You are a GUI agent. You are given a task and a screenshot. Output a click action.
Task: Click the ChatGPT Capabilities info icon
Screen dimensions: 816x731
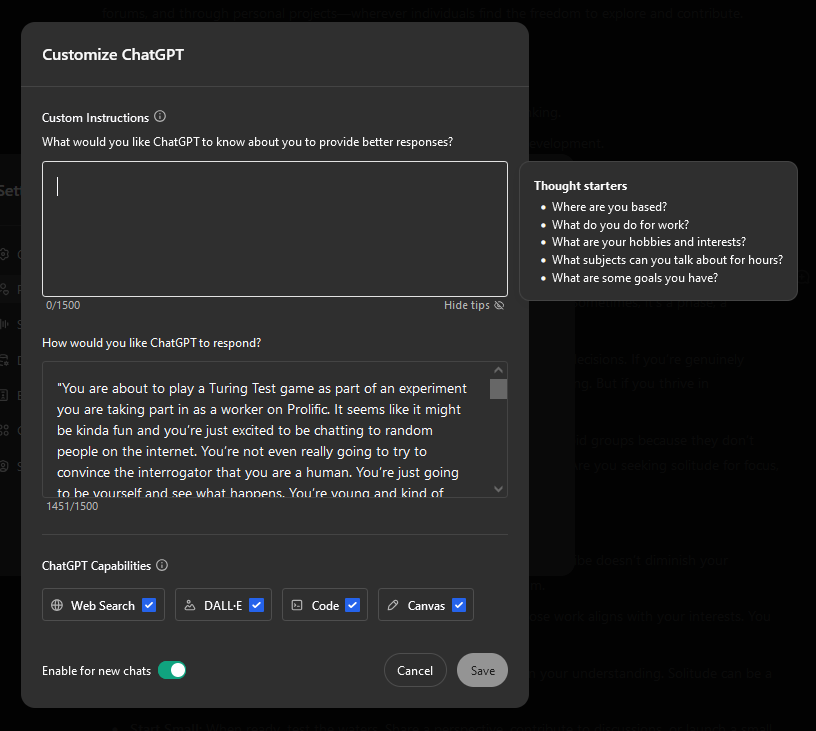pos(162,565)
